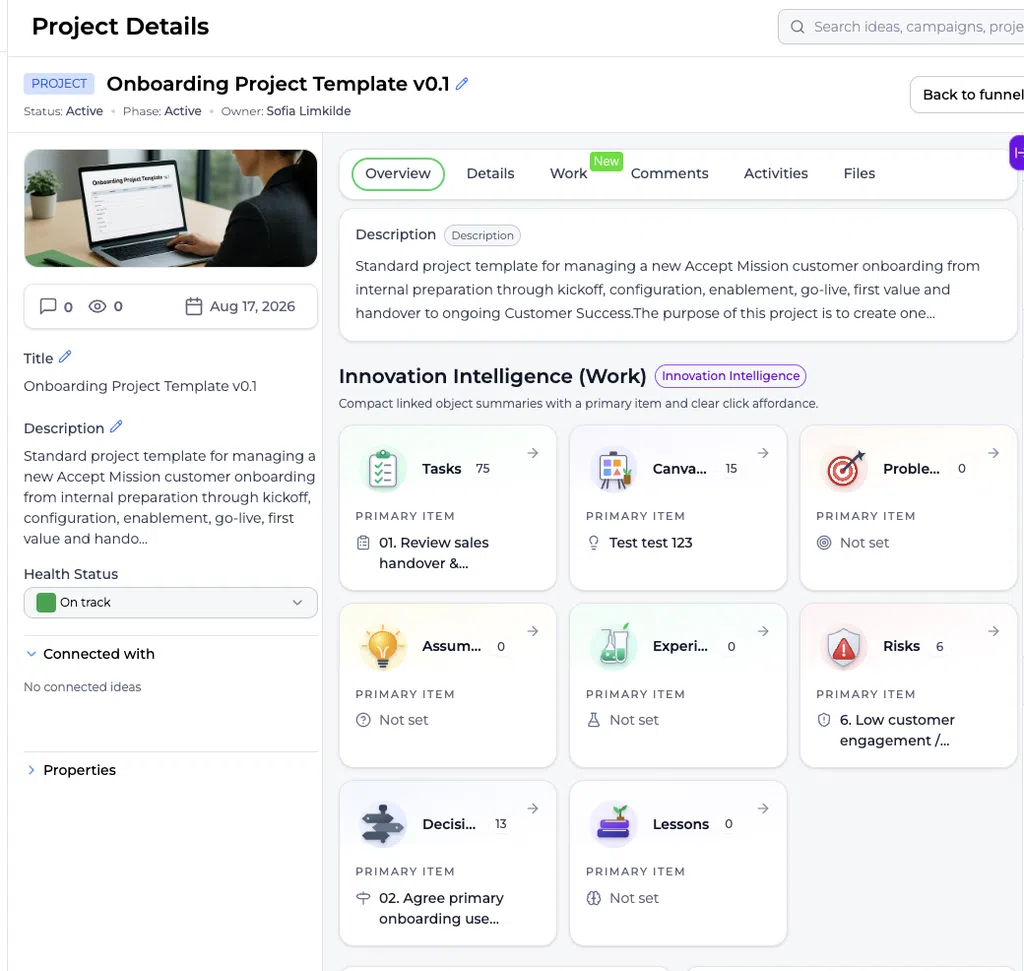This screenshot has width=1024, height=971.
Task: Click the Experiments flask icon
Action: tap(613, 646)
